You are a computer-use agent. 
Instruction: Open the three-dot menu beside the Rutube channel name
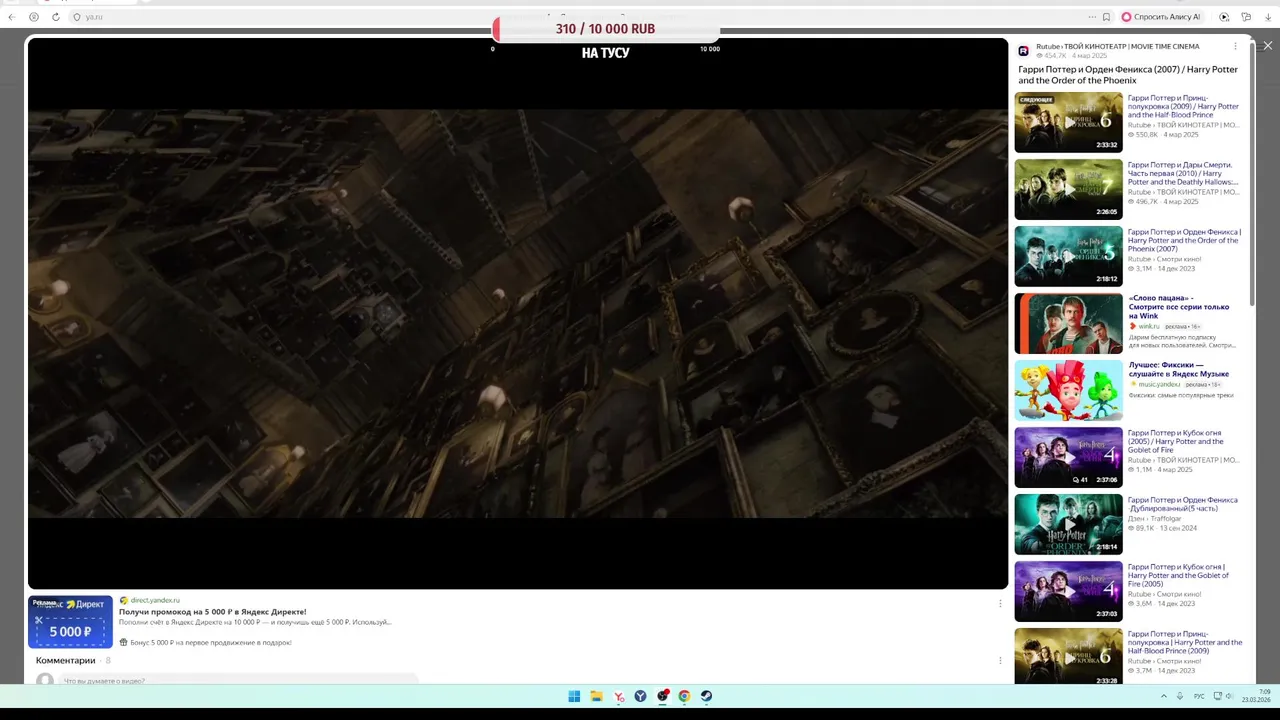tap(1235, 46)
